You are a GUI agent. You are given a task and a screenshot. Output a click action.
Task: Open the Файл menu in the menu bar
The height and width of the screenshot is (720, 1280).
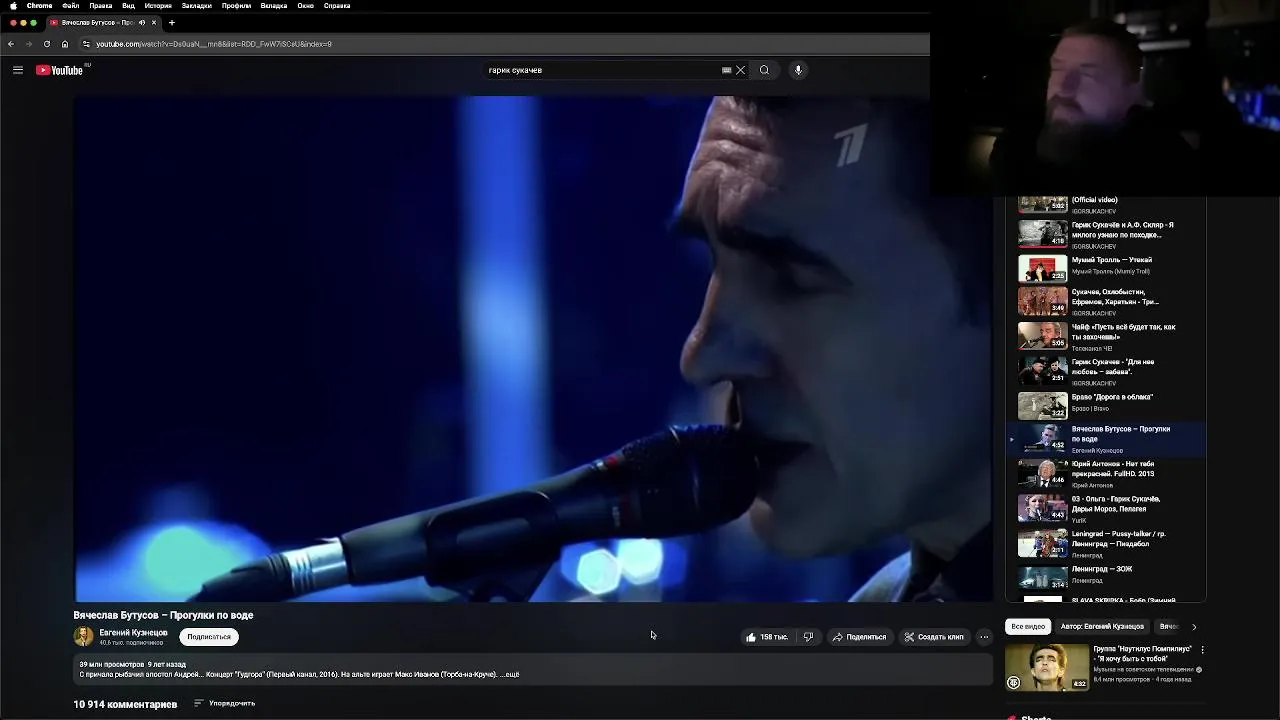(70, 6)
